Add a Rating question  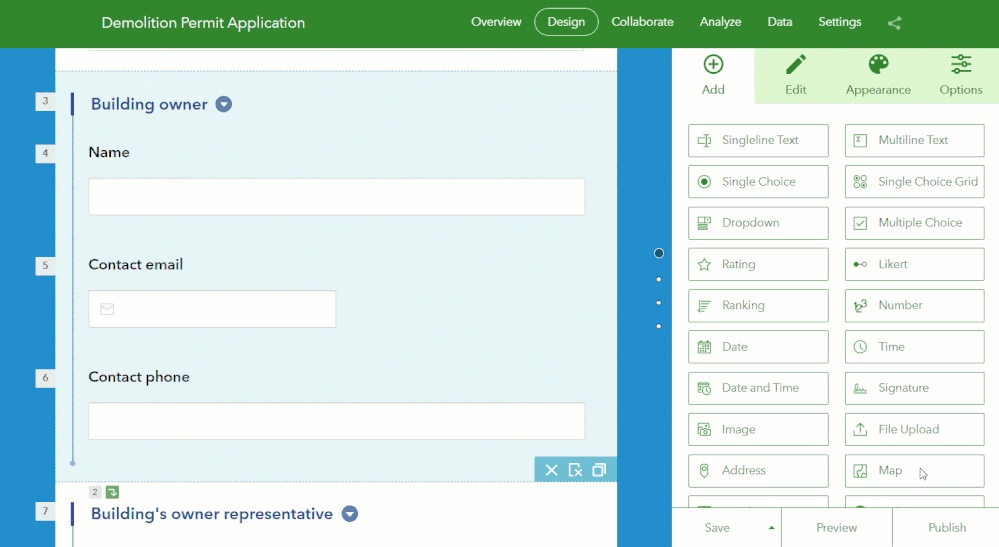pos(758,264)
